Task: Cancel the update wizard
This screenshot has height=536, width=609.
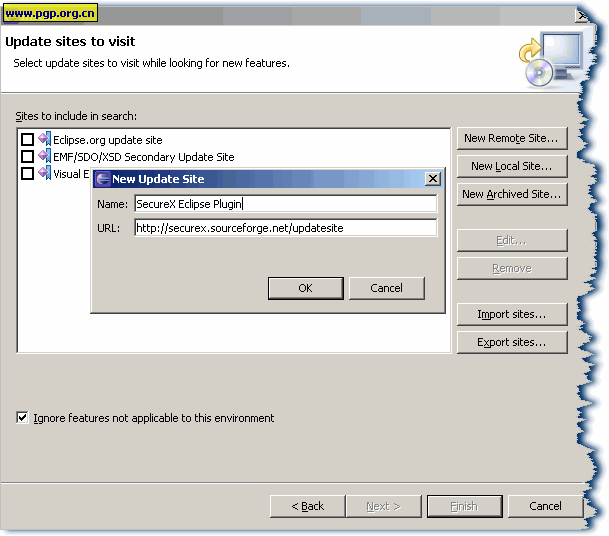Action: click(545, 506)
